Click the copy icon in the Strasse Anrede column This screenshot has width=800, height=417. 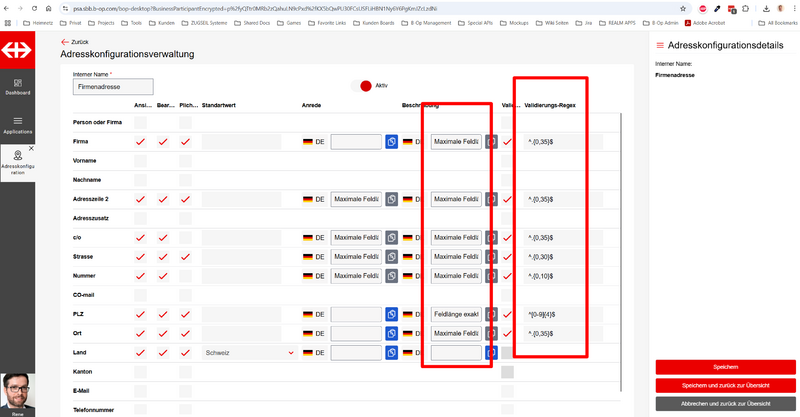point(392,256)
